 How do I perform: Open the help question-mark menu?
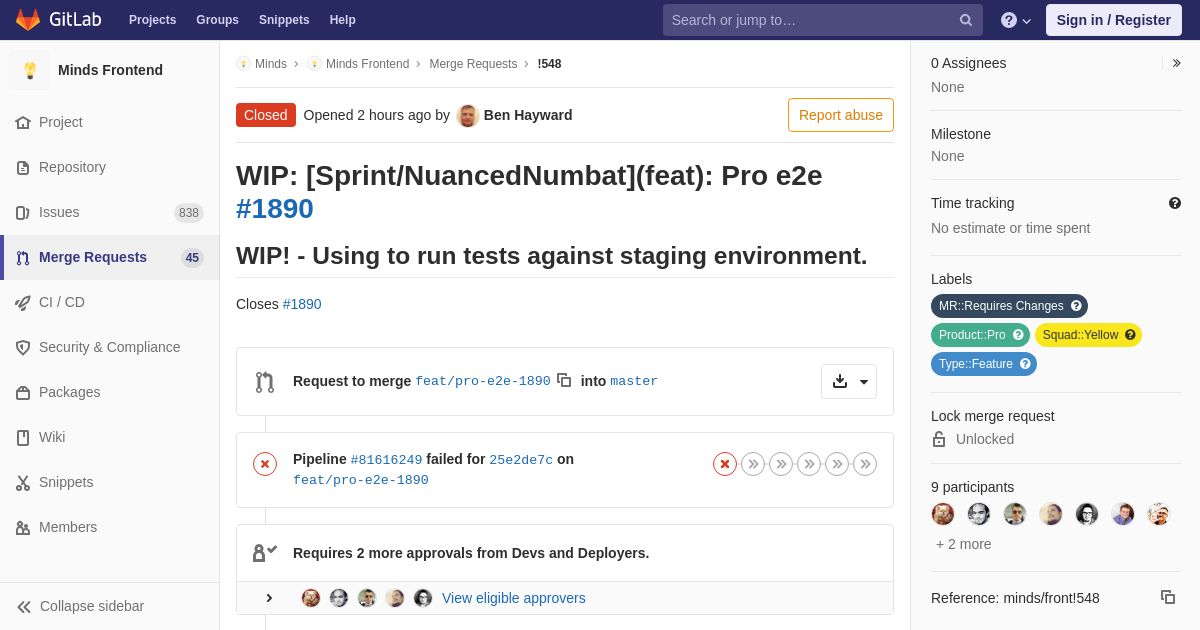coord(1016,20)
